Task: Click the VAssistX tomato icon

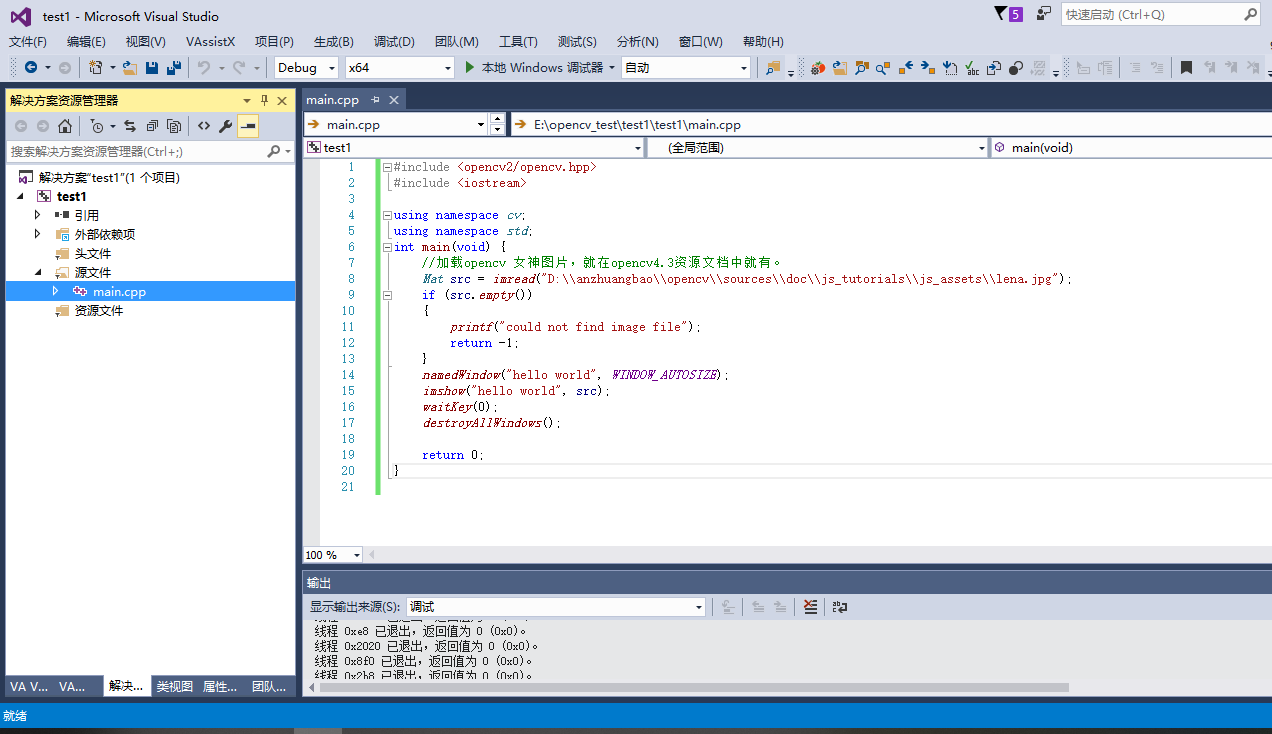Action: coord(818,68)
